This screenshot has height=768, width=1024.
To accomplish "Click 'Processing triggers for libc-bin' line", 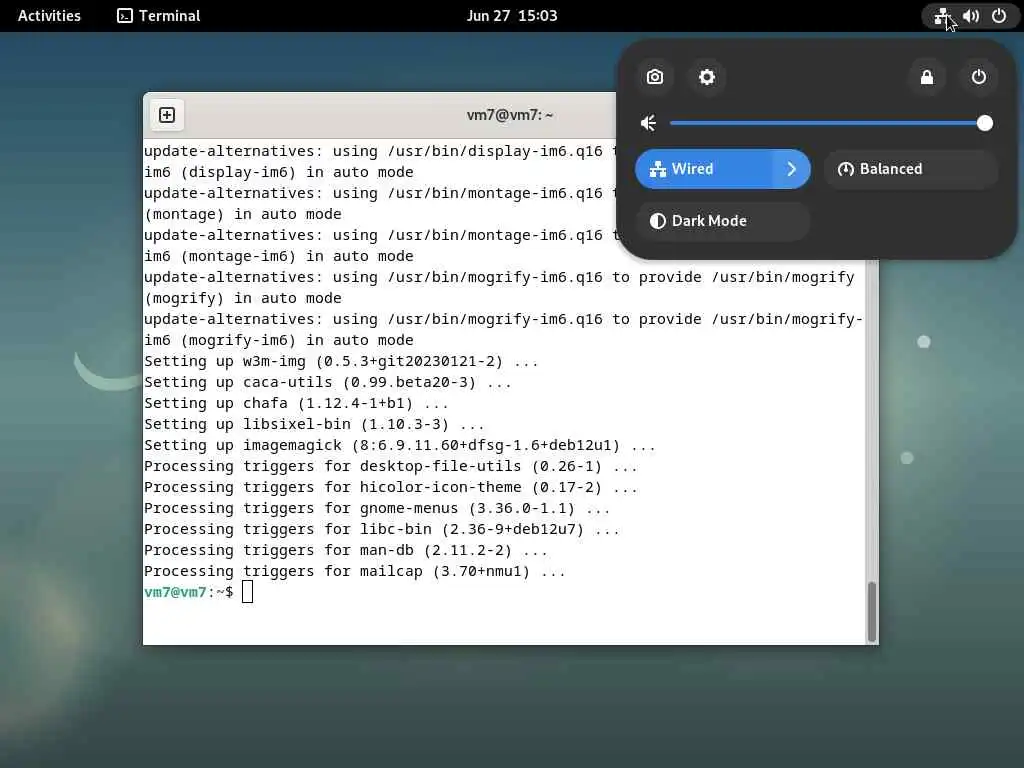I will click(x=381, y=529).
